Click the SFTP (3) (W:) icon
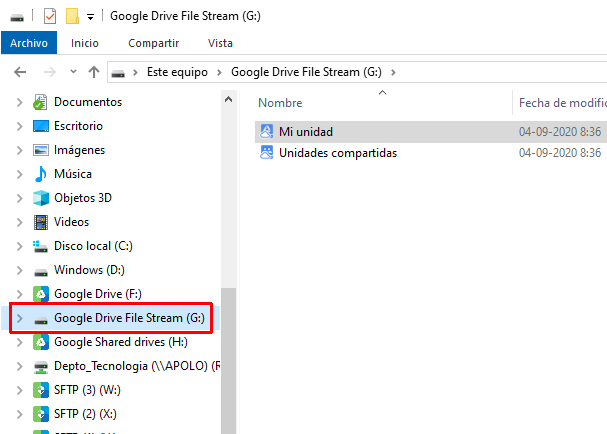This screenshot has height=434, width=607. click(x=41, y=390)
